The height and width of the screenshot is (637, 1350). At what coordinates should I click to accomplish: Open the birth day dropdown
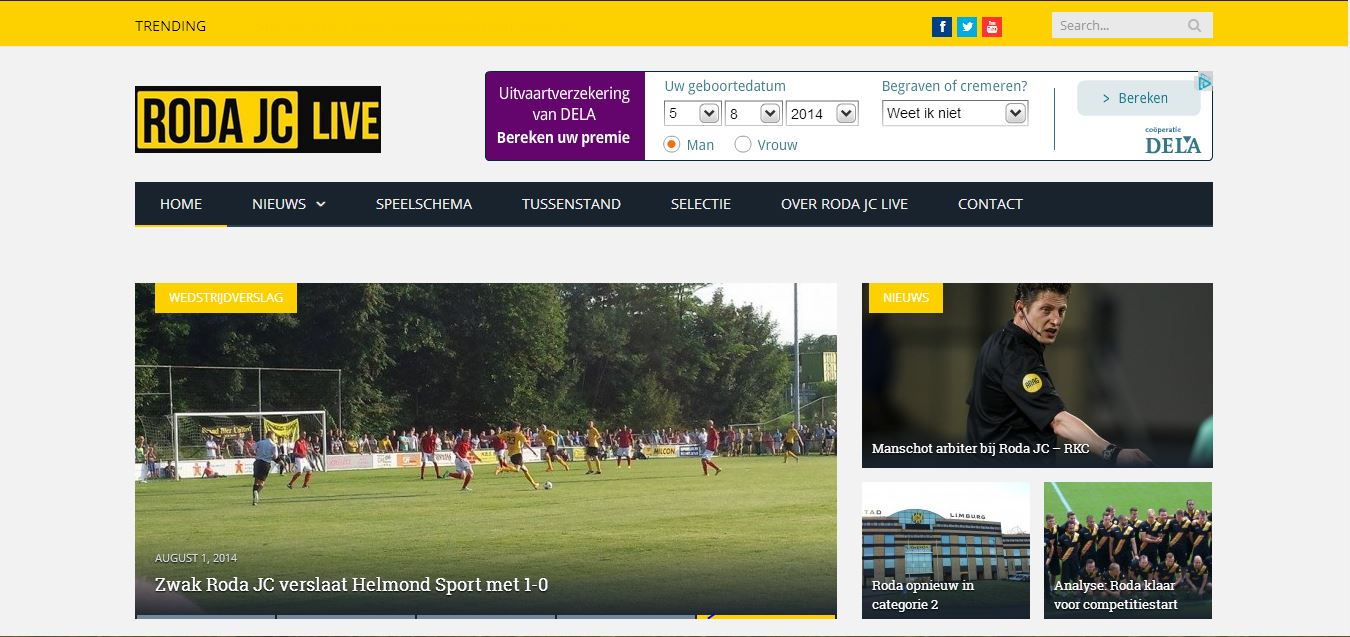693,113
